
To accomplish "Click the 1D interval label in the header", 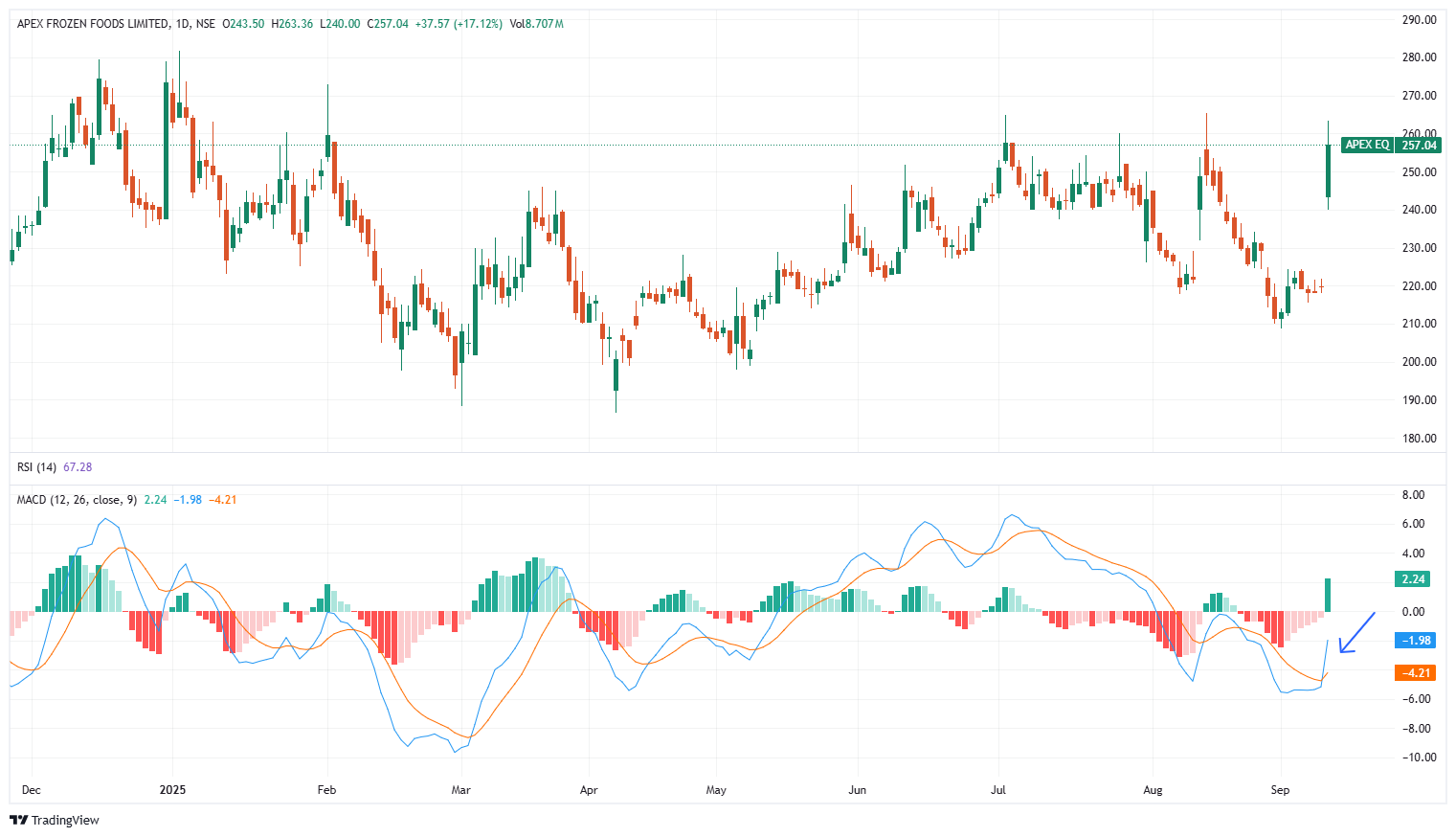I will coord(182,24).
